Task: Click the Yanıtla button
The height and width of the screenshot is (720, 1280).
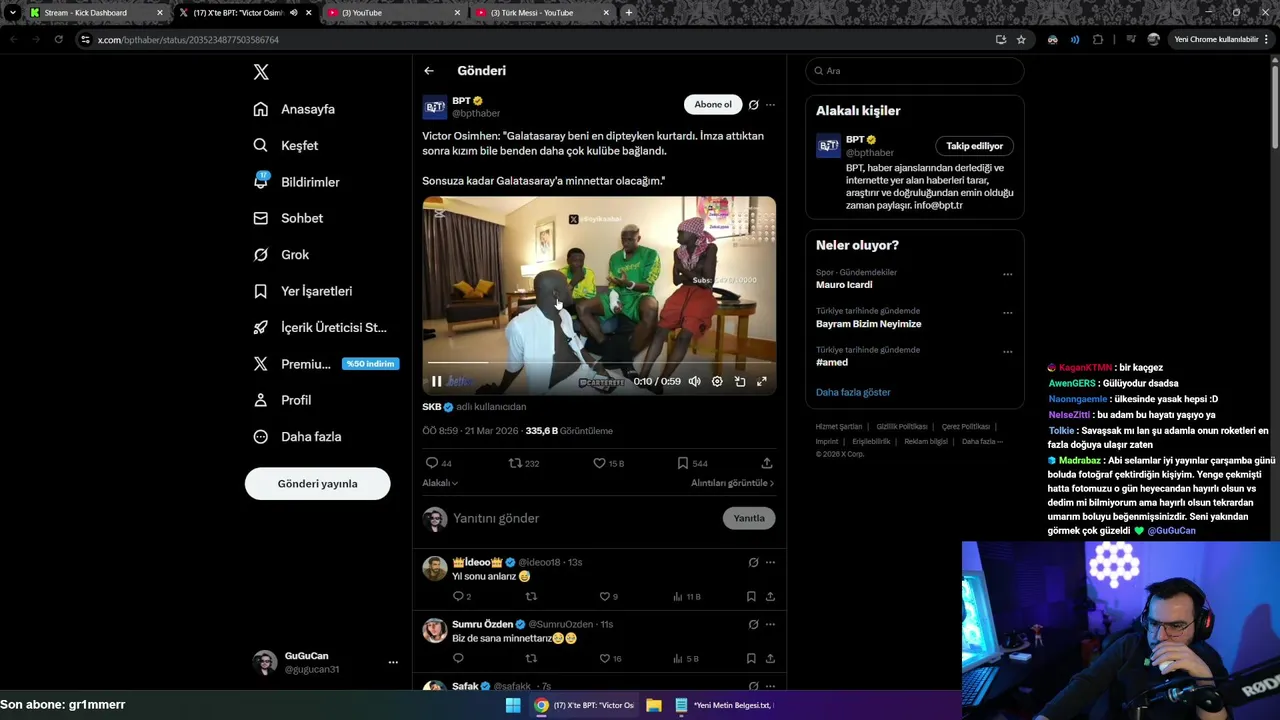Action: click(749, 518)
